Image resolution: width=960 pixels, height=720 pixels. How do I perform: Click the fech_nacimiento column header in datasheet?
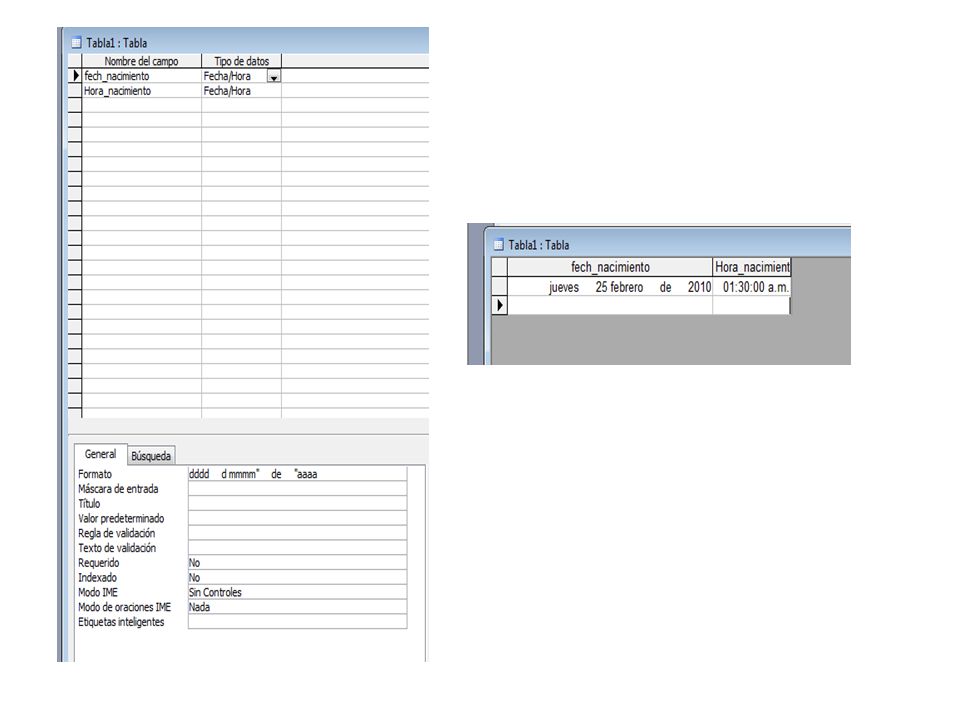pos(610,267)
